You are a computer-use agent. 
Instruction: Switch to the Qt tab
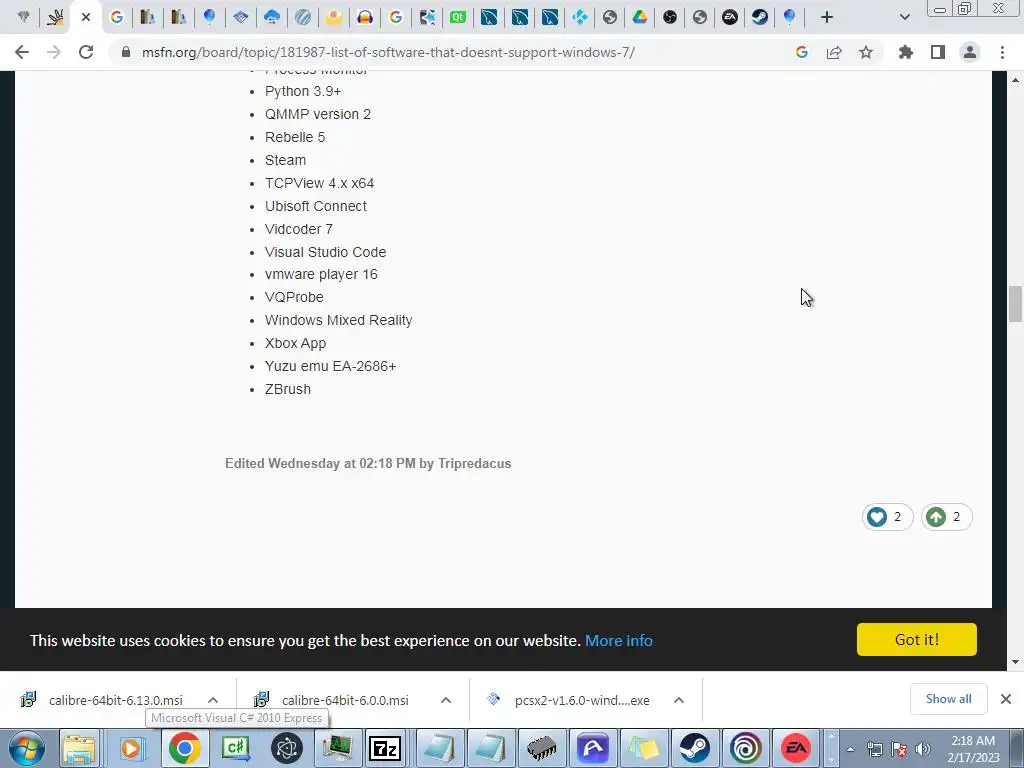458,18
